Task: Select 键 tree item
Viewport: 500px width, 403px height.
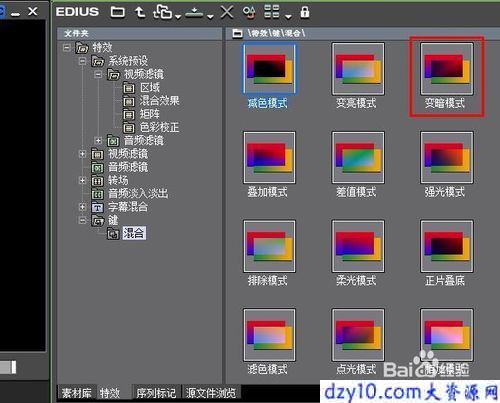Action: coord(113,220)
